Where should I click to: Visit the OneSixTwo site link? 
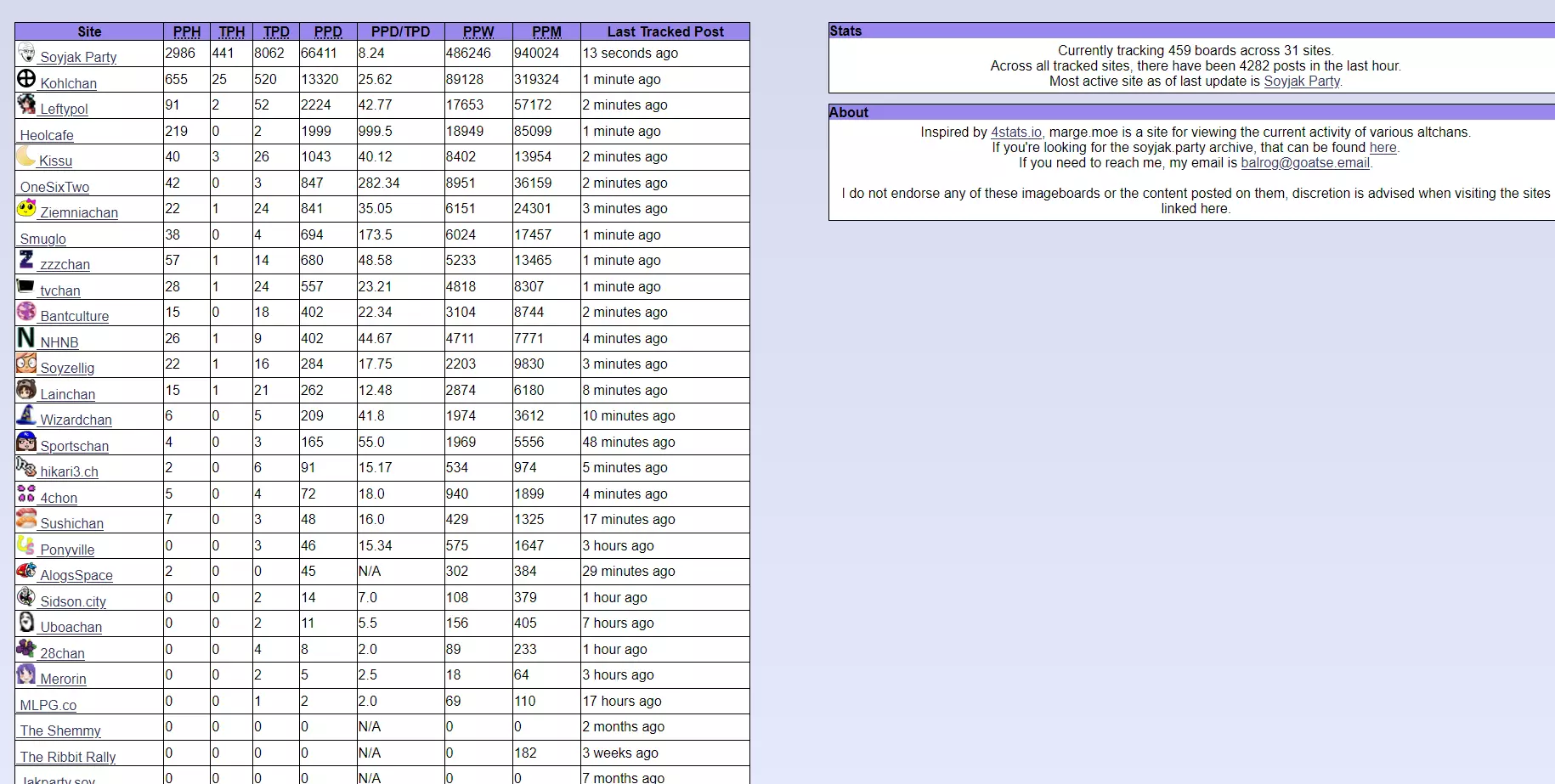[54, 187]
